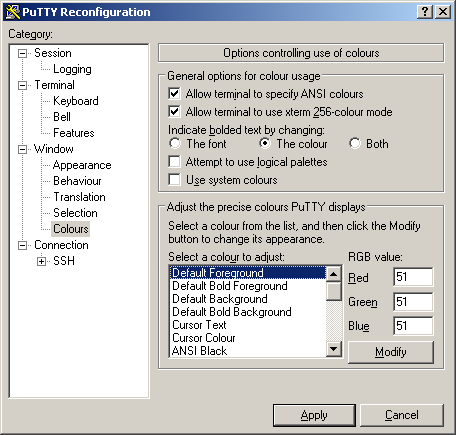Click the colour list scrollbar thumb
This screenshot has width=456, height=435.
point(334,291)
